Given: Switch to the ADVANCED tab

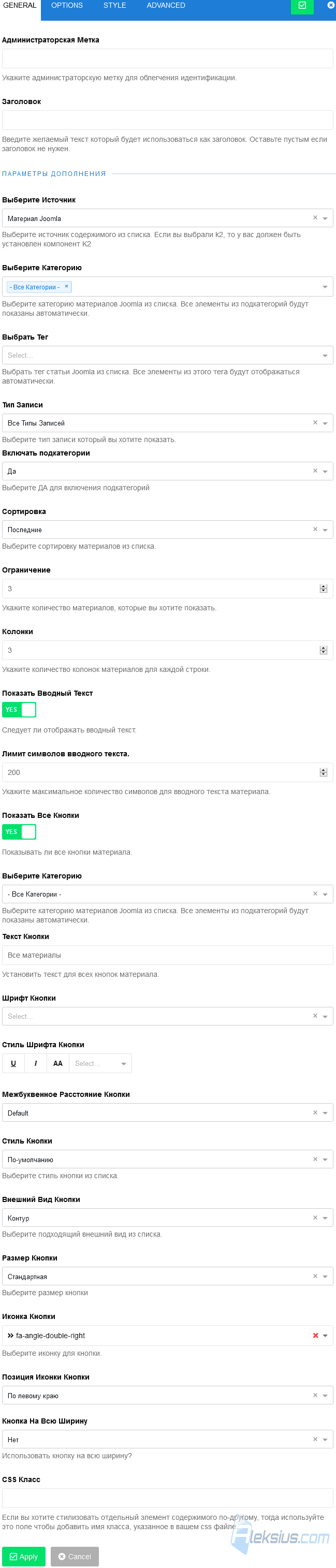Looking at the screenshot, I should (x=166, y=6).
